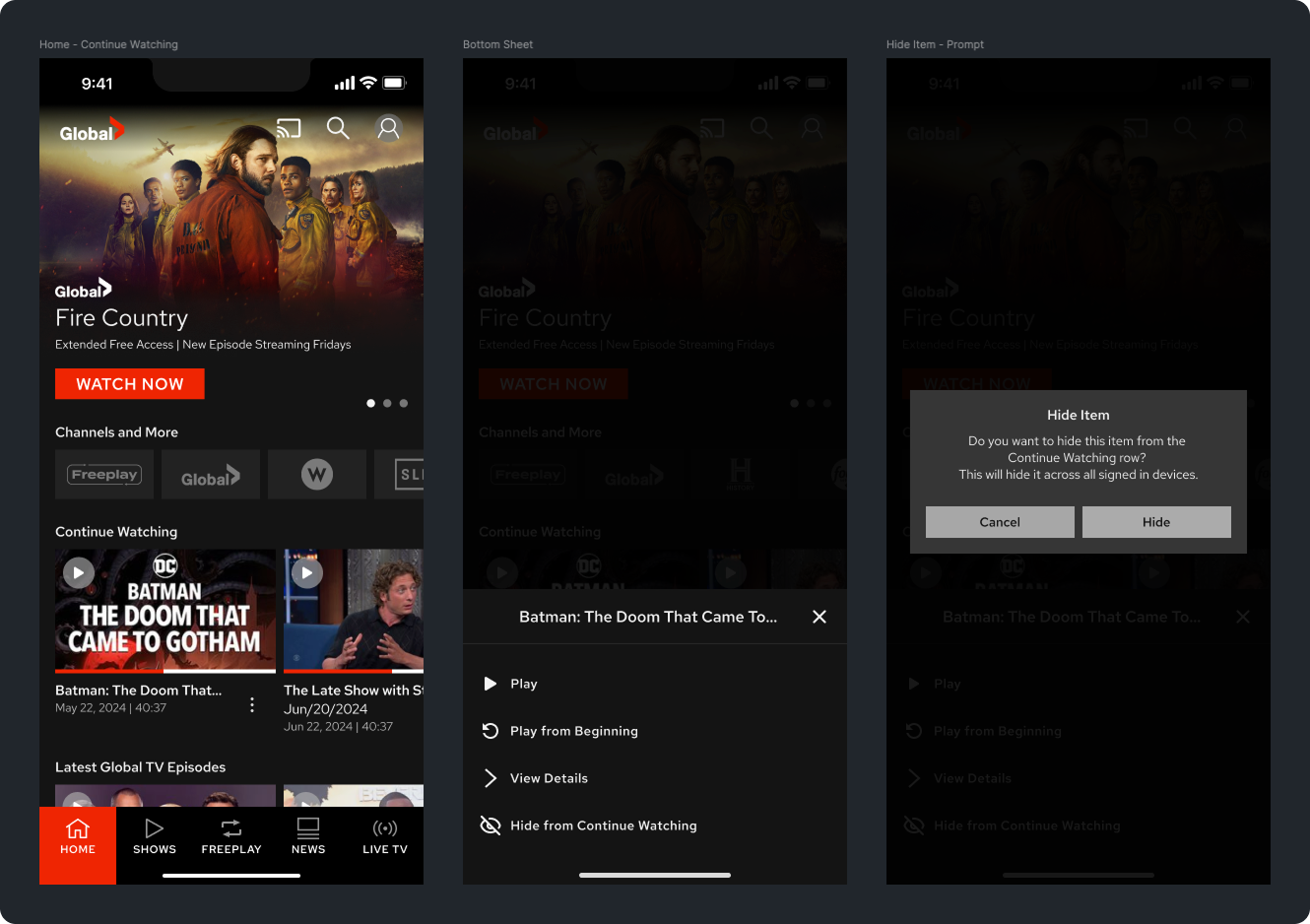Click WATCH NOW on Home screen
This screenshot has height=924, width=1310.
coord(130,384)
